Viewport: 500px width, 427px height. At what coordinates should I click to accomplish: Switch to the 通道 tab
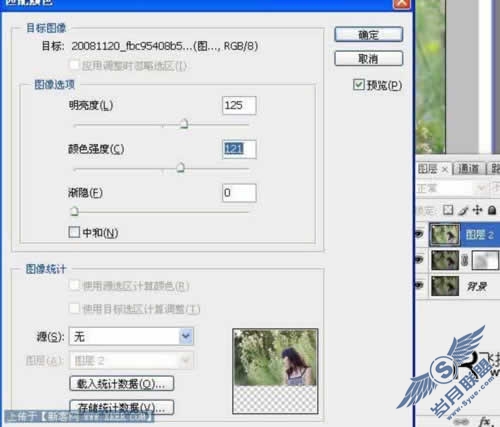(x=469, y=169)
